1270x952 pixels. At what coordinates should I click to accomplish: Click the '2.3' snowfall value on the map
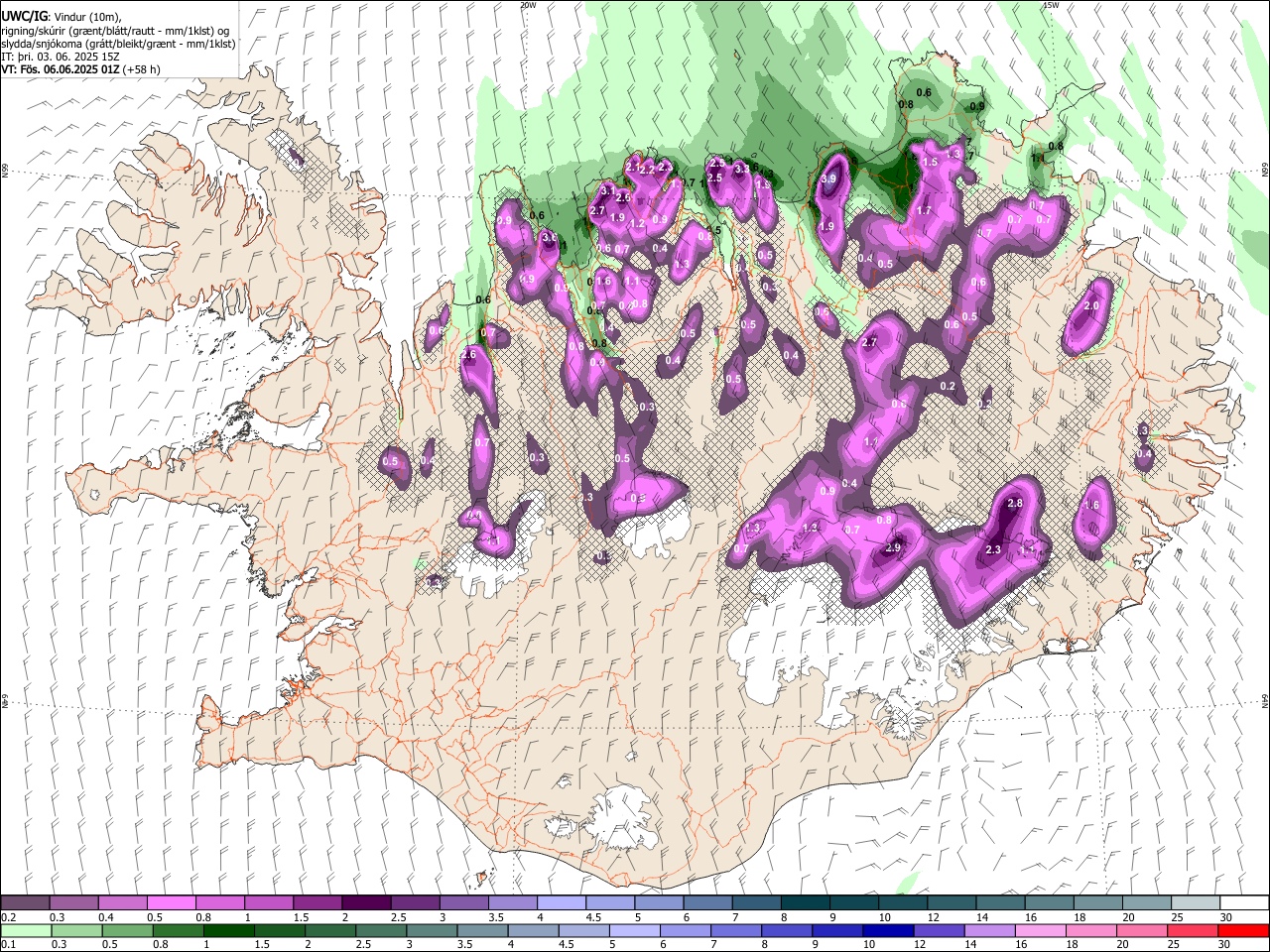993,549
